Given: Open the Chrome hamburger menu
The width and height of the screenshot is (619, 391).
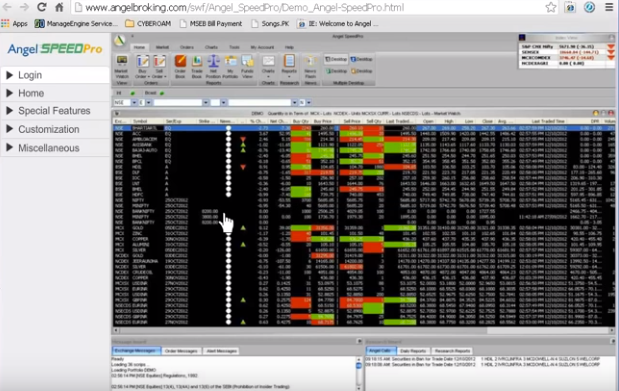Looking at the screenshot, I should pos(609,7).
